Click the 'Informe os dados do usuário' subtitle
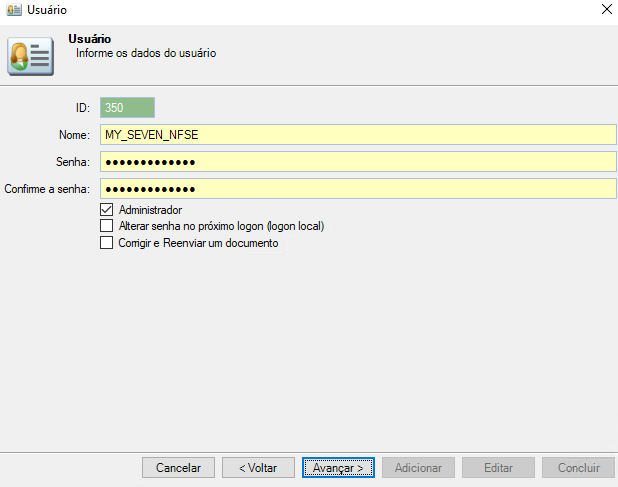This screenshot has width=618, height=487. pyautogui.click(x=146, y=53)
